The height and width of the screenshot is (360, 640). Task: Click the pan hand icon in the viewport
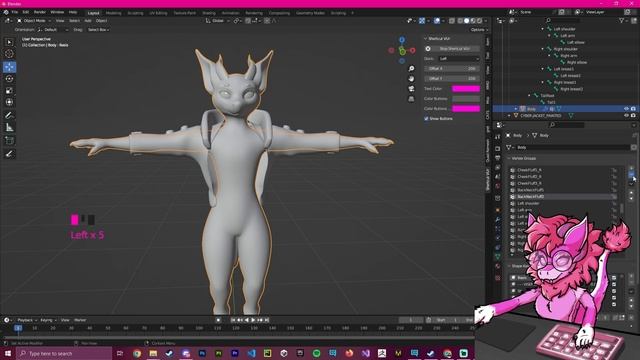click(411, 78)
